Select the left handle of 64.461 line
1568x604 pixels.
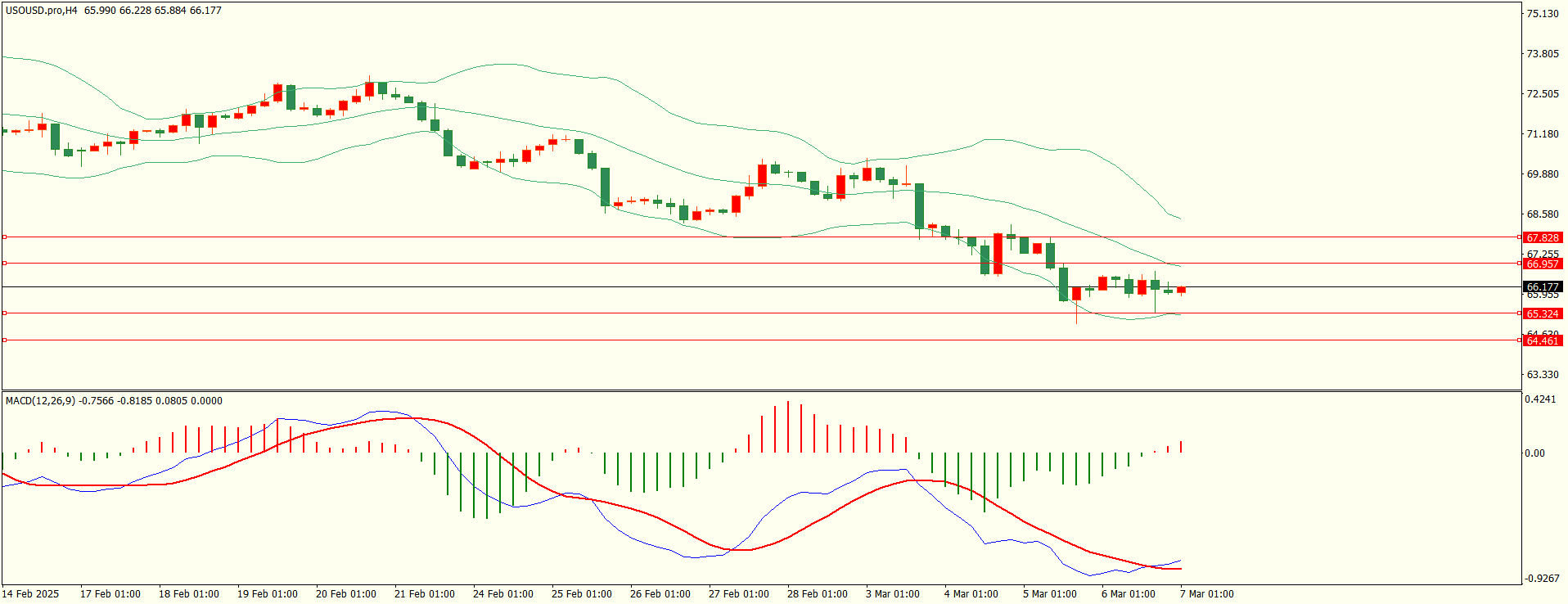(x=5, y=340)
